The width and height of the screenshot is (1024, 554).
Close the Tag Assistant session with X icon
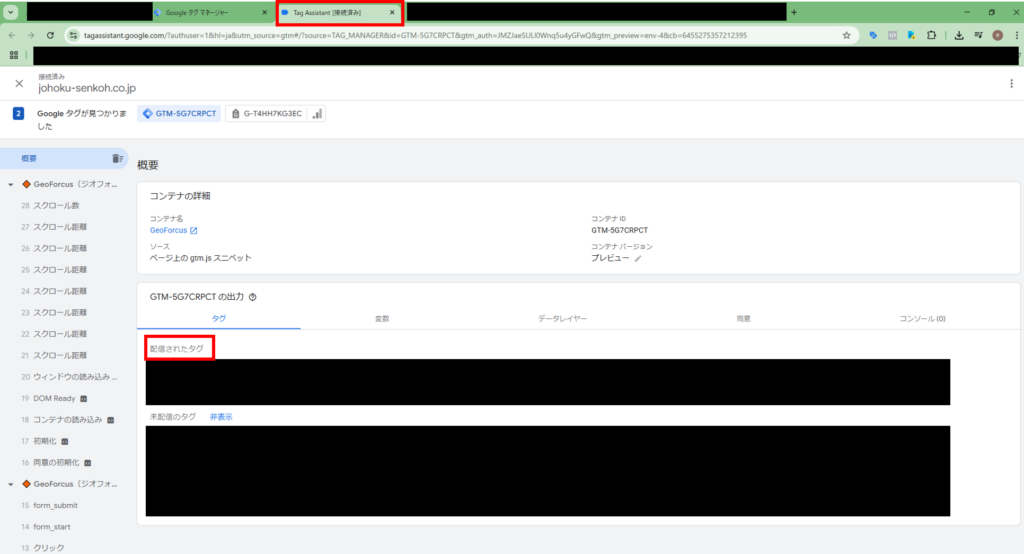[x=19, y=84]
